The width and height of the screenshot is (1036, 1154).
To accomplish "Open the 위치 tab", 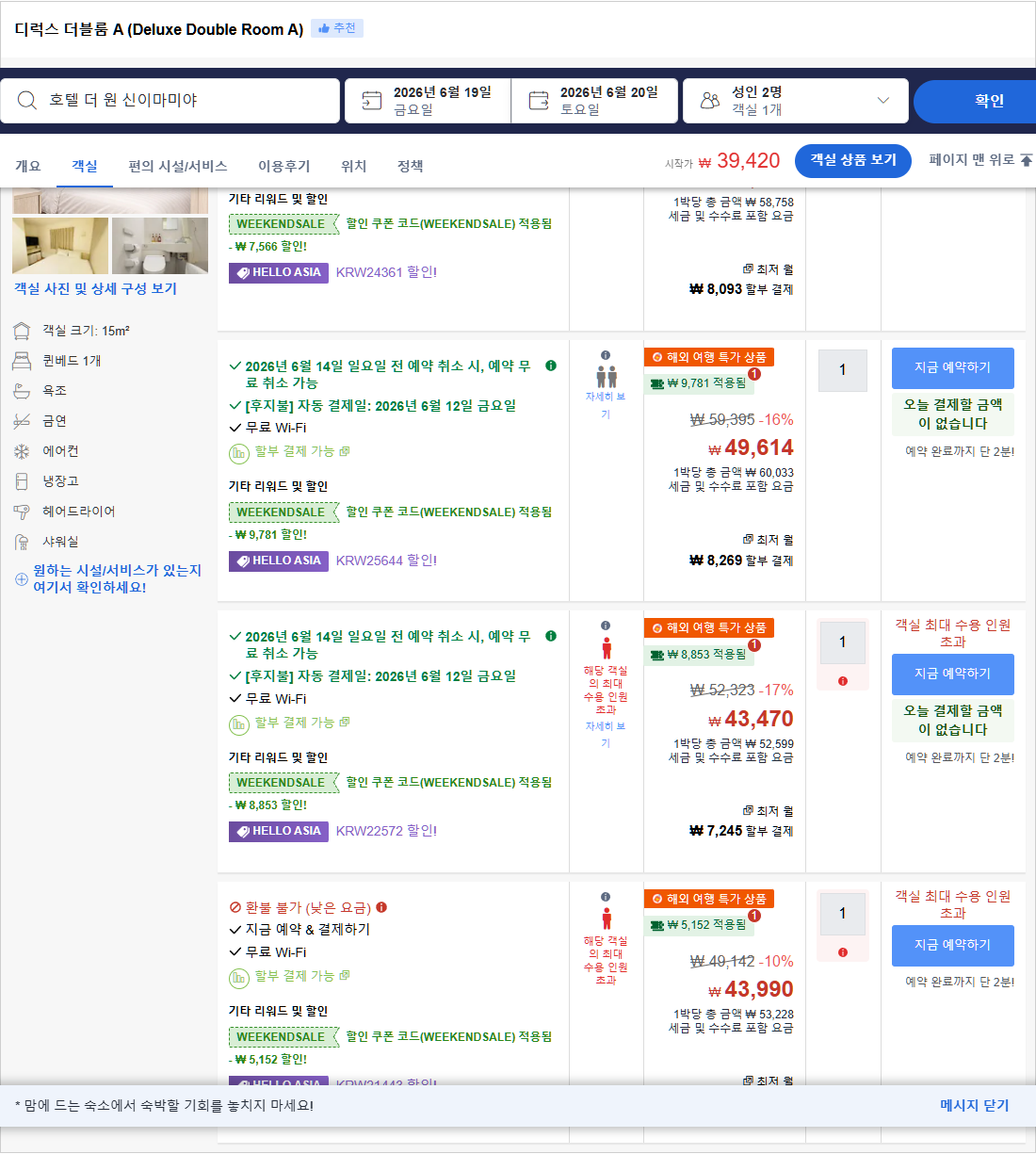I will click(354, 166).
